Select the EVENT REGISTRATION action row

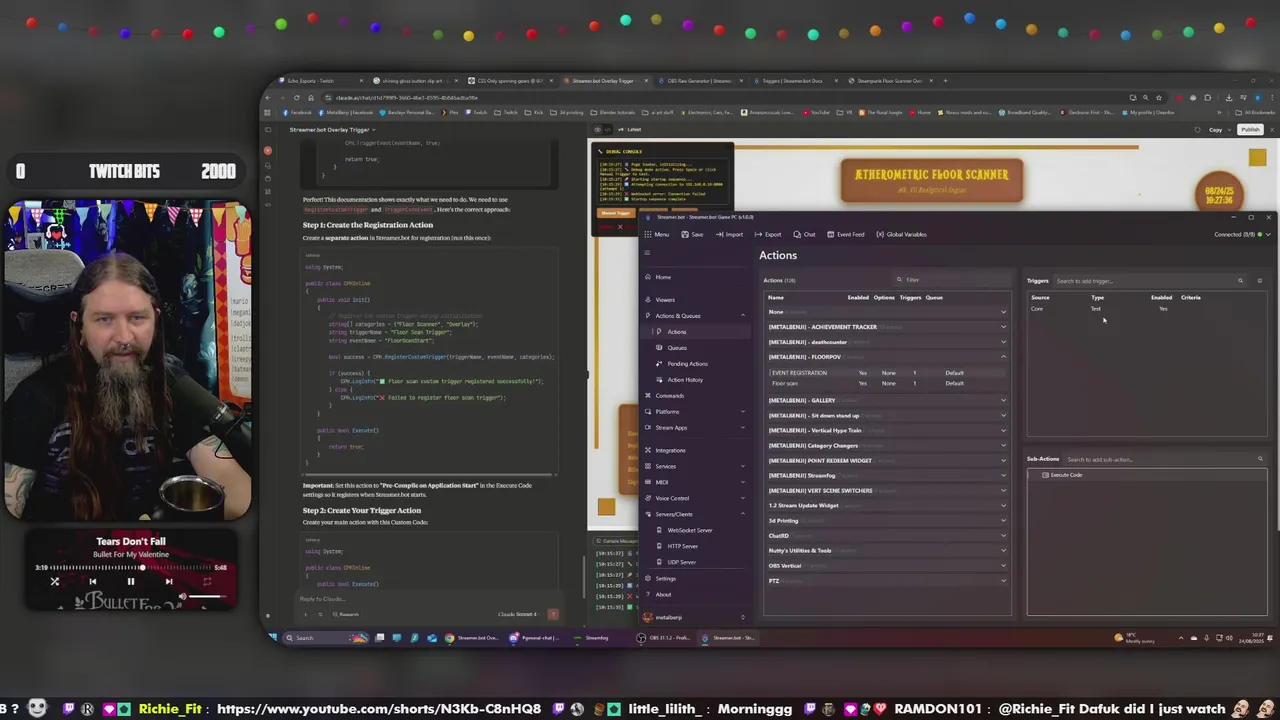click(x=888, y=373)
